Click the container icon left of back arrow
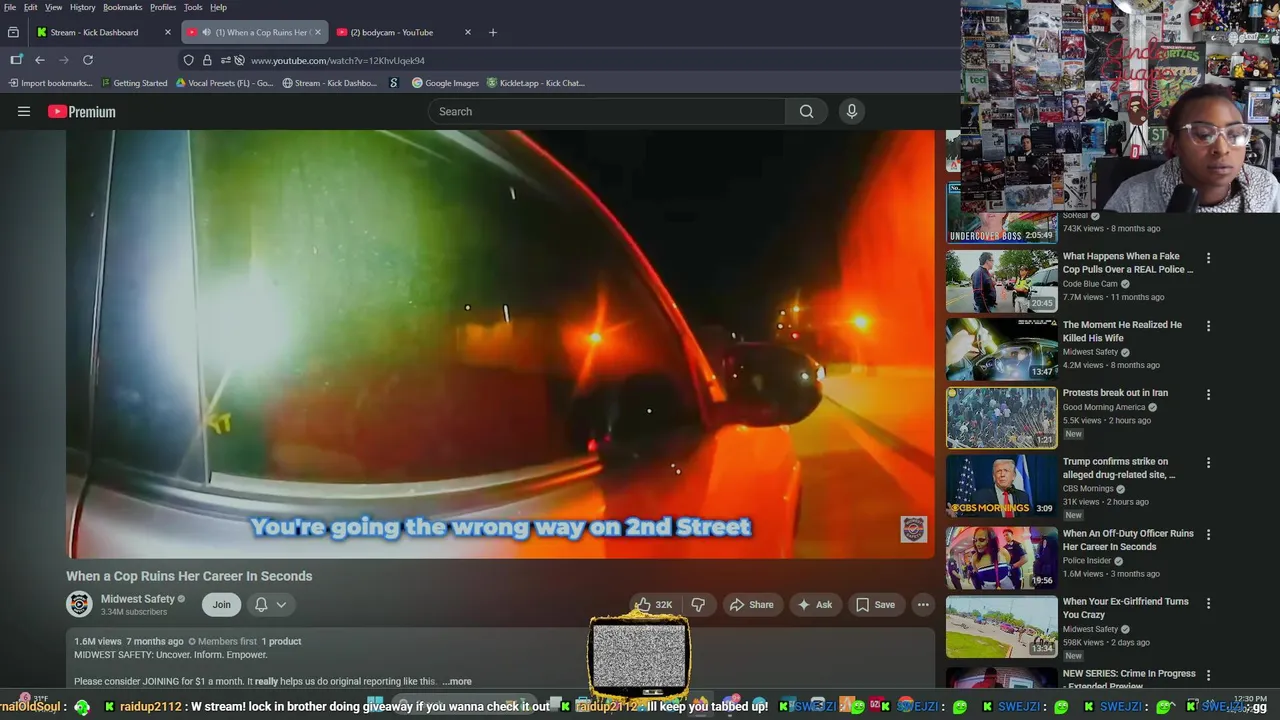The width and height of the screenshot is (1280, 720). (x=16, y=60)
